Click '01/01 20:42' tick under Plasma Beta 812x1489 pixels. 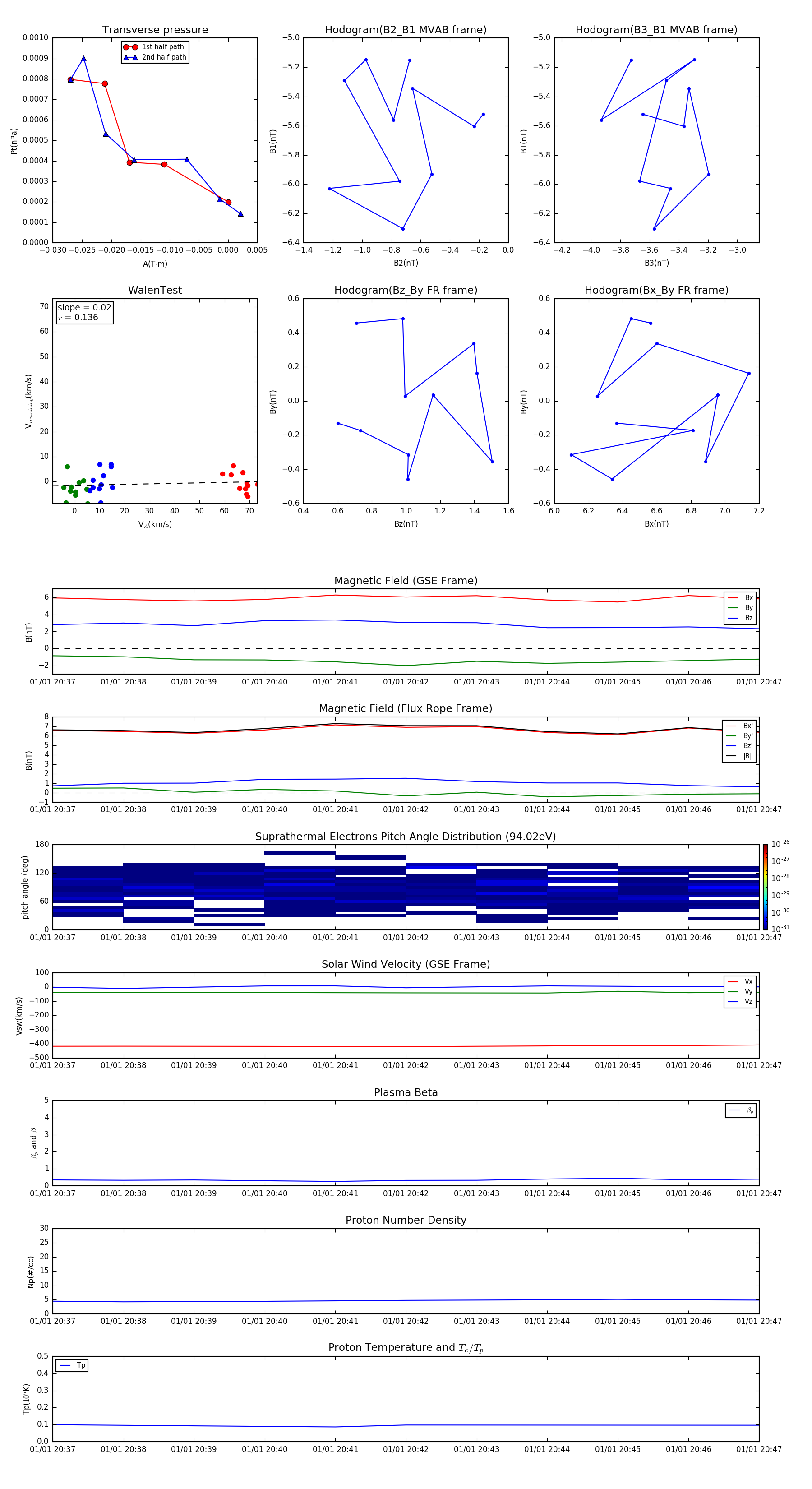(406, 1193)
